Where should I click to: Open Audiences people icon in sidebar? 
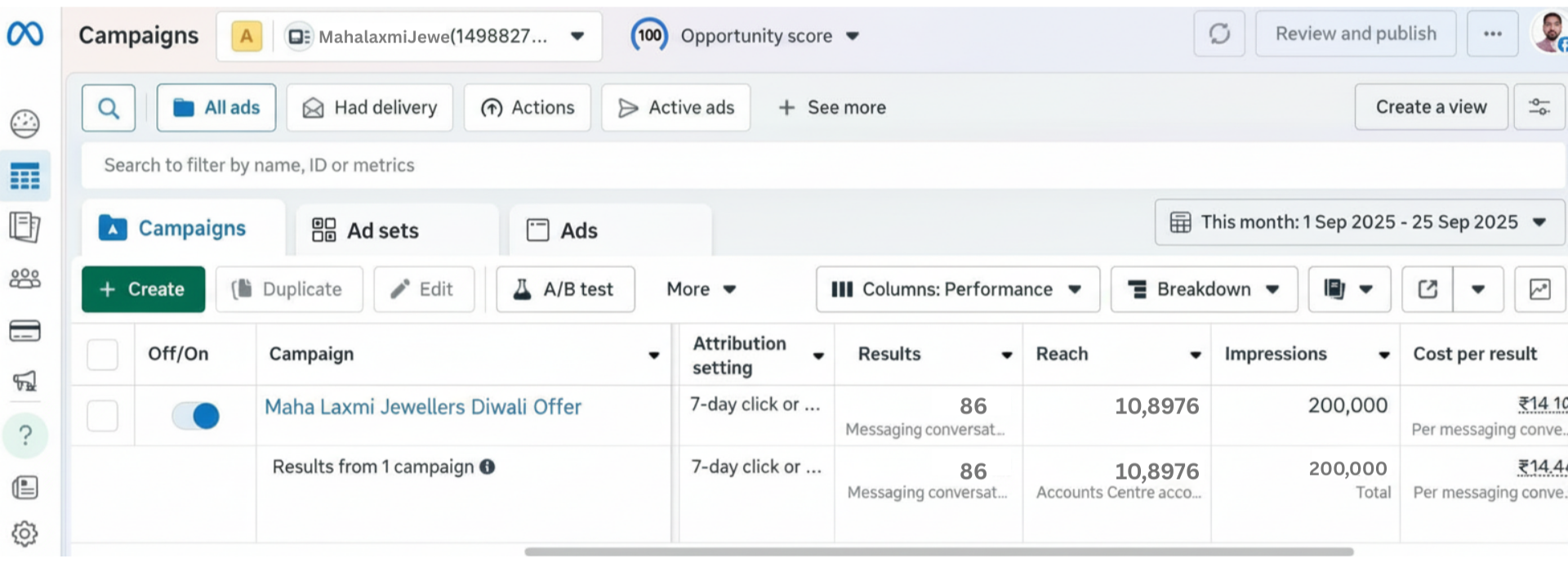tap(25, 279)
